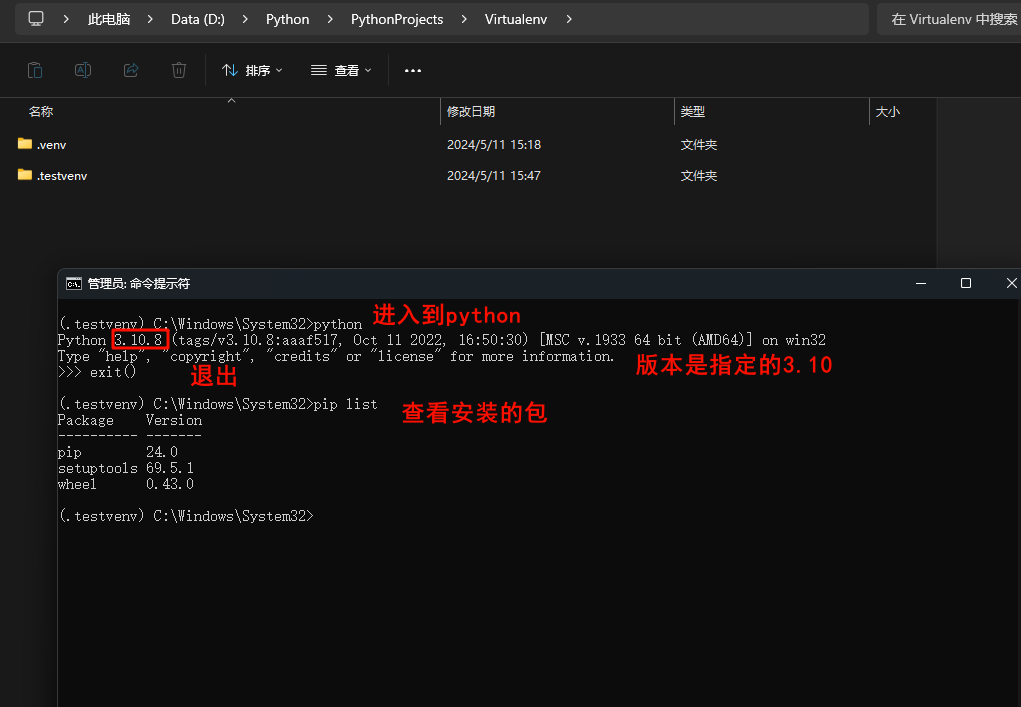Click the delete trash can icon
The height and width of the screenshot is (707, 1021).
pyautogui.click(x=179, y=70)
